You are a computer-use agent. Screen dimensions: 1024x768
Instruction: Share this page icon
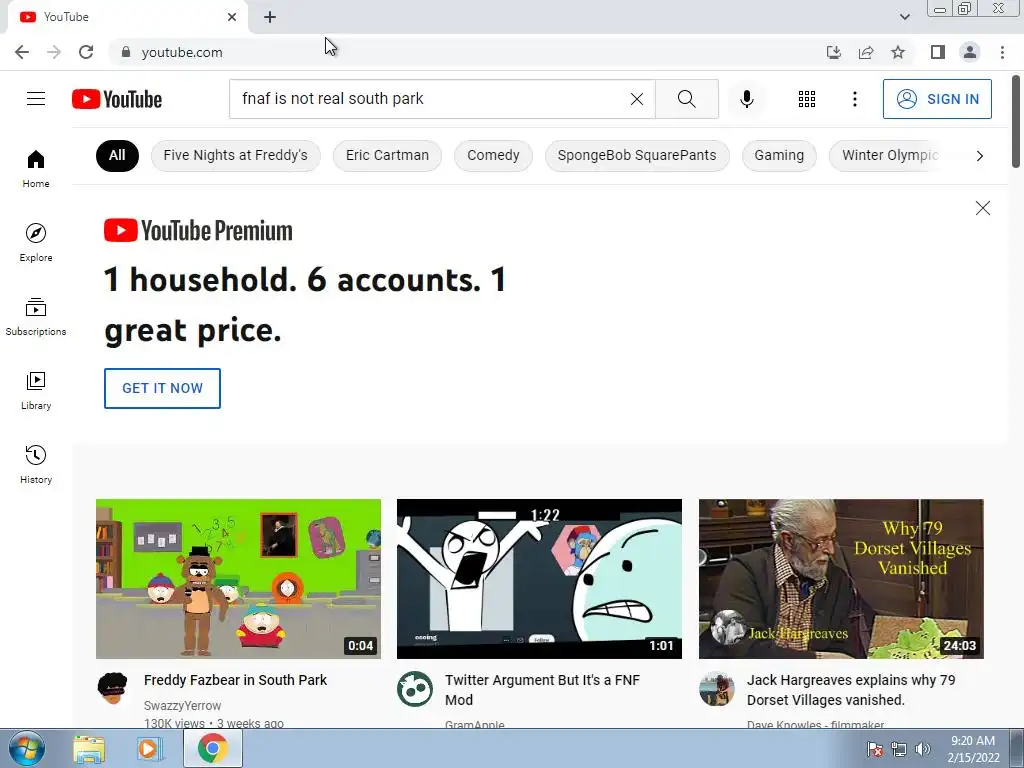coord(866,52)
